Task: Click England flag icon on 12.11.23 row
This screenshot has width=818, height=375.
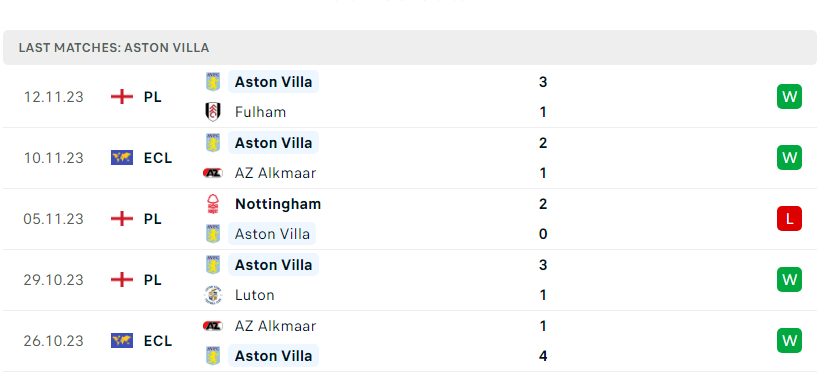Action: pyautogui.click(x=122, y=97)
